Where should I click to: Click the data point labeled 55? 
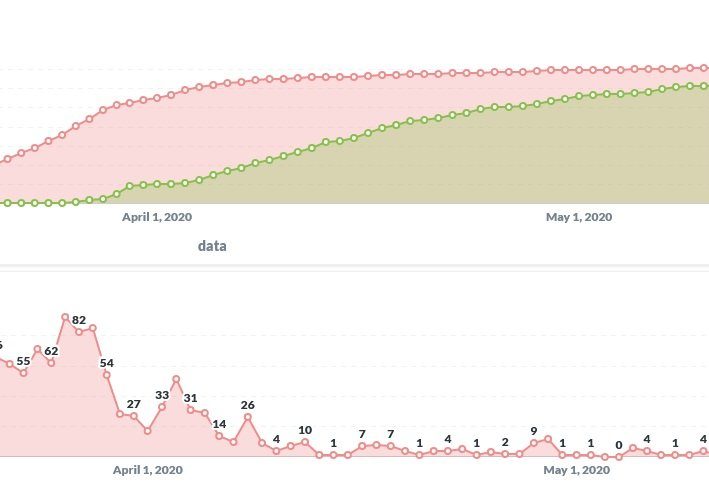point(23,372)
